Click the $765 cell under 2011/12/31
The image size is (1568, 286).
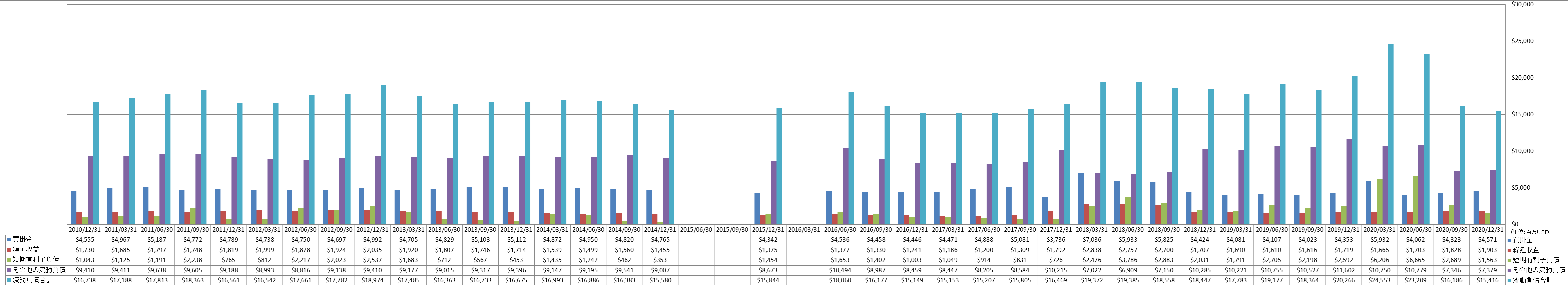[x=228, y=260]
